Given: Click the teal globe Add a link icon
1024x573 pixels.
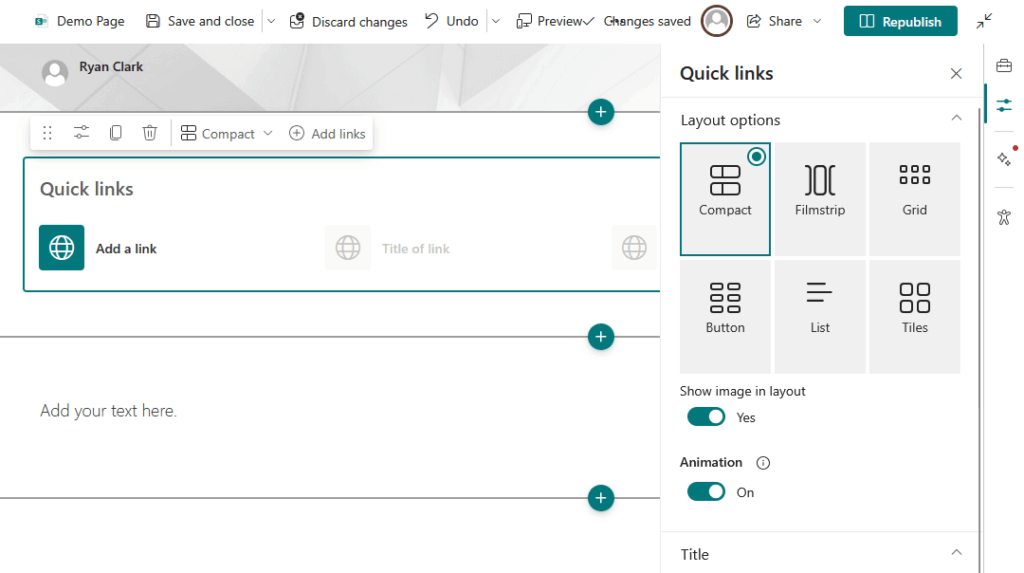Looking at the screenshot, I should coord(61,248).
